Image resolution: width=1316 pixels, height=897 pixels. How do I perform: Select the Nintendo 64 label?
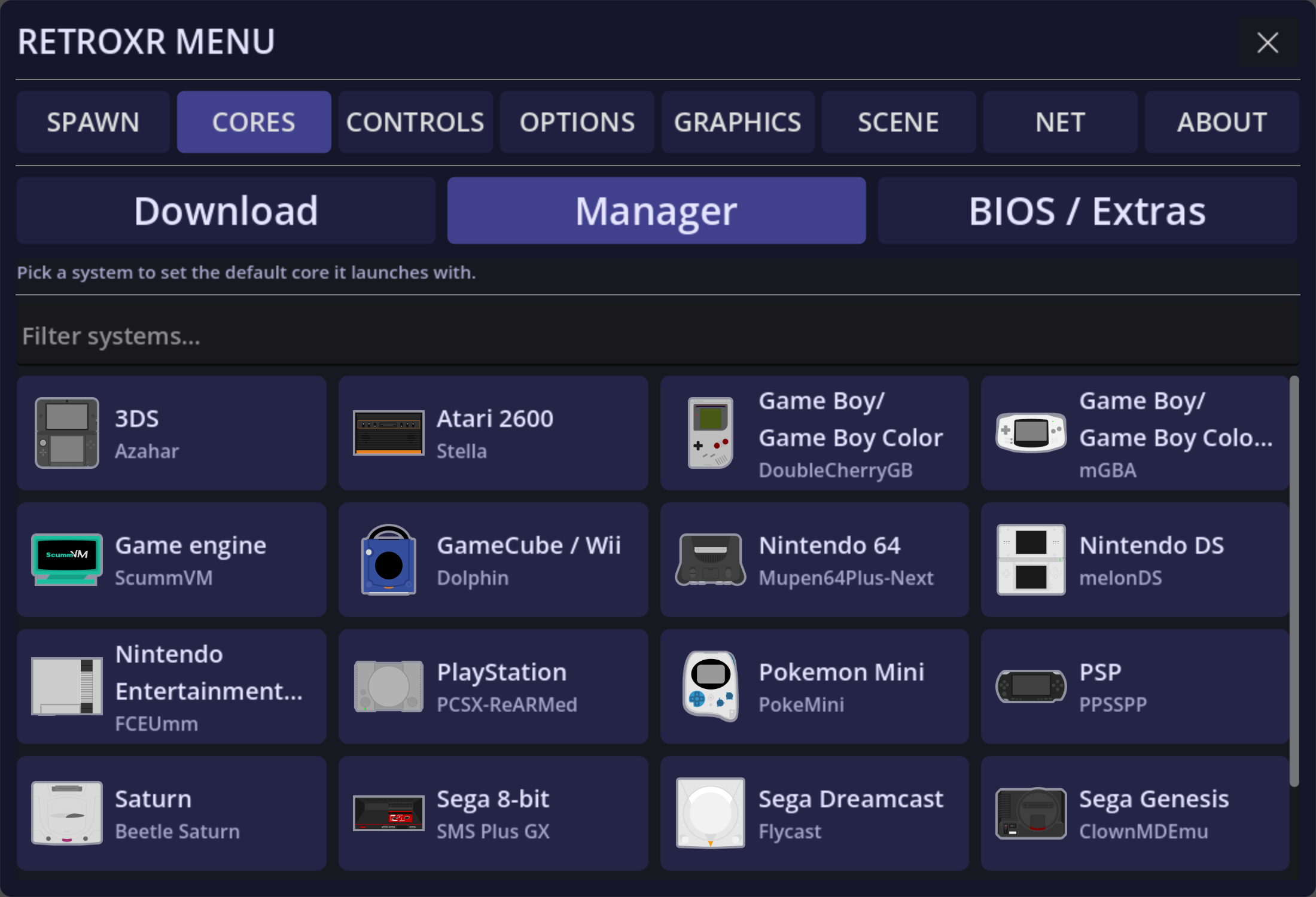click(830, 545)
